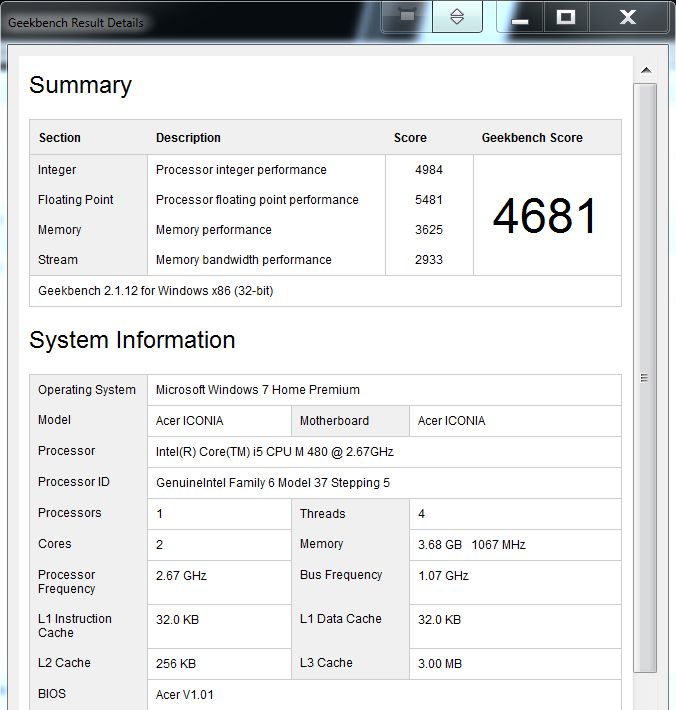Click the keyboard icon button in title bar
The image size is (676, 710).
[407, 17]
